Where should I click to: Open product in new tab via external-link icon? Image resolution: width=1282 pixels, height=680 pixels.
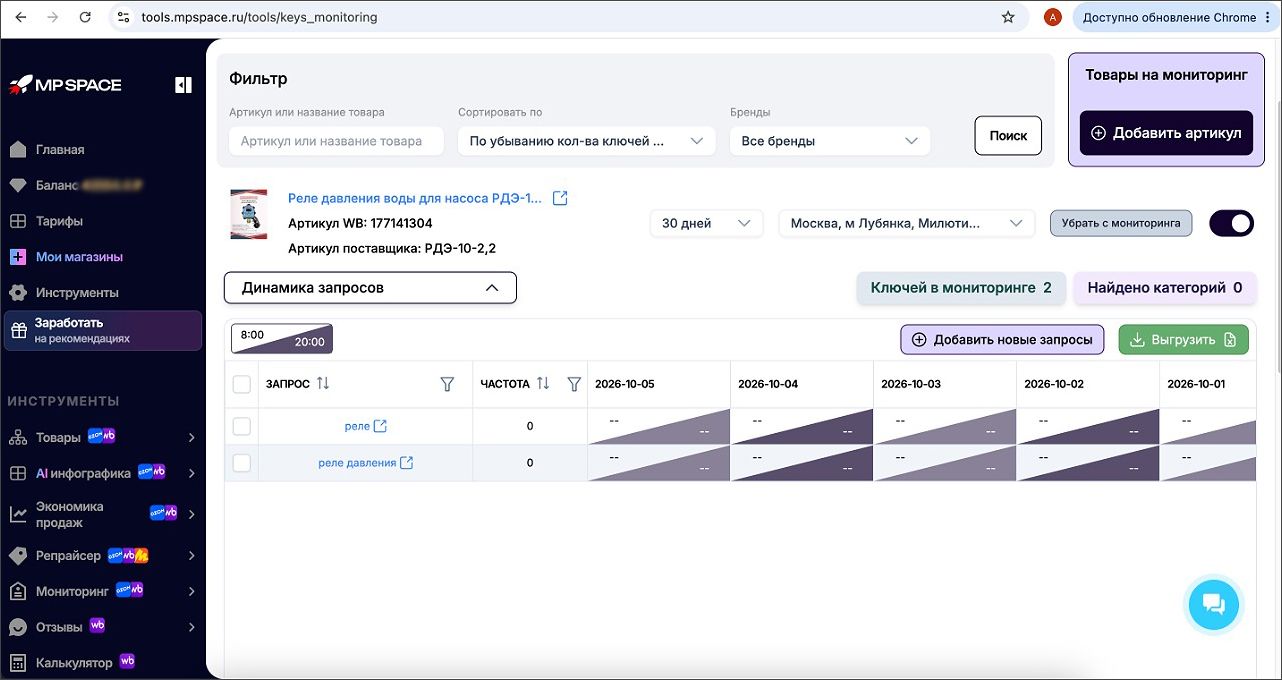[x=560, y=198]
